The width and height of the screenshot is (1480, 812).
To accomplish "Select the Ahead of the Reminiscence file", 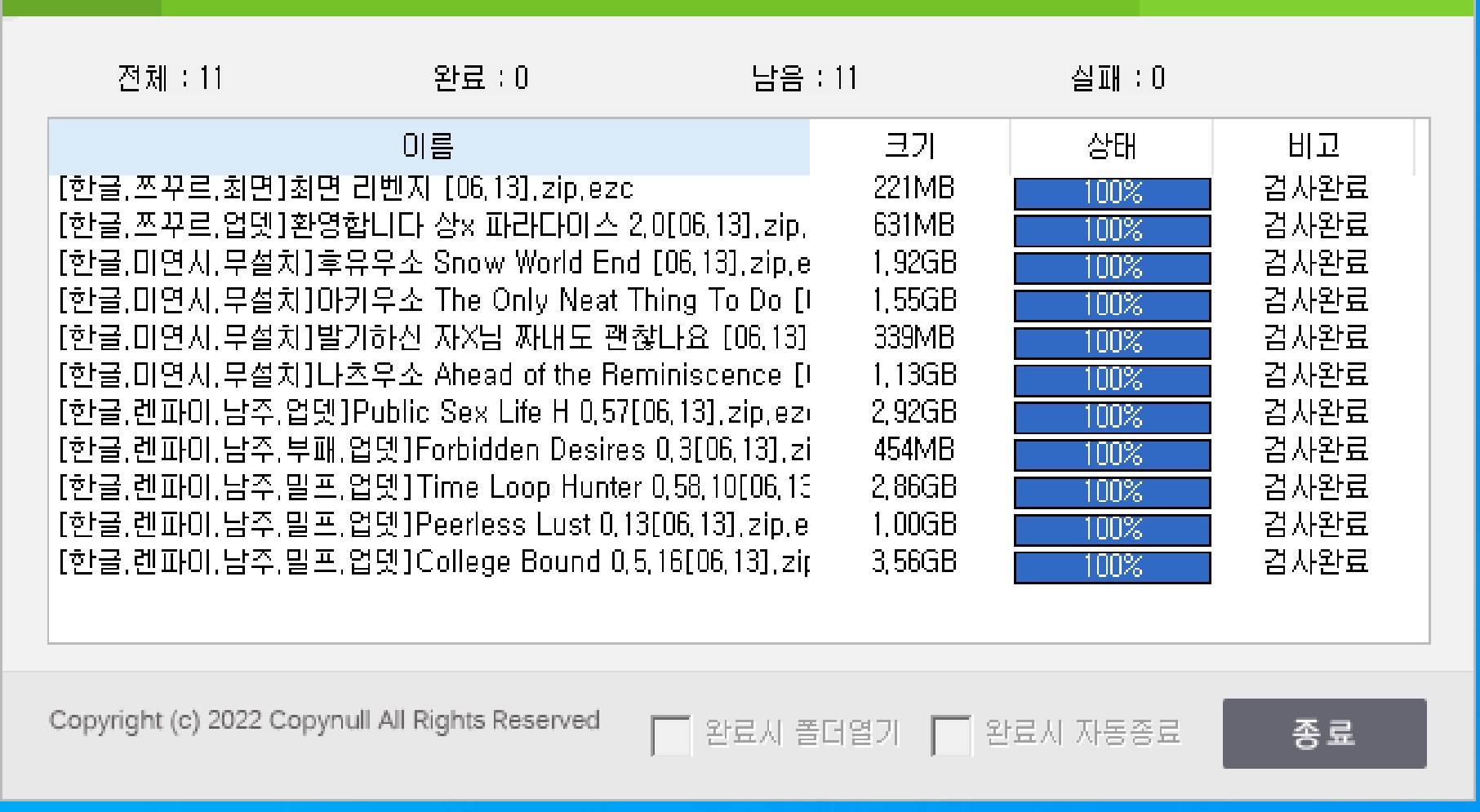I will pyautogui.click(x=433, y=375).
